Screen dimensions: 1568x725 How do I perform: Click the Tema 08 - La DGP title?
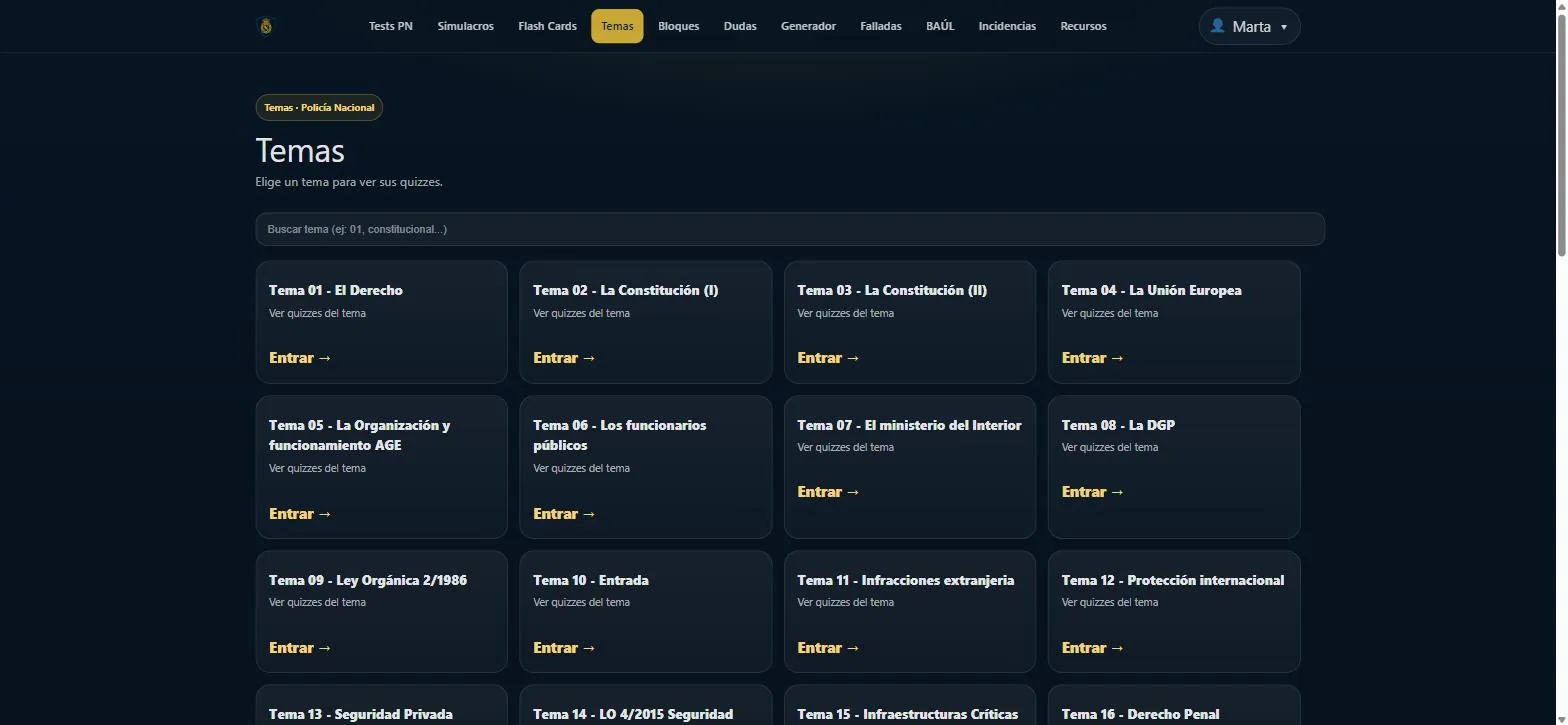click(x=1118, y=425)
